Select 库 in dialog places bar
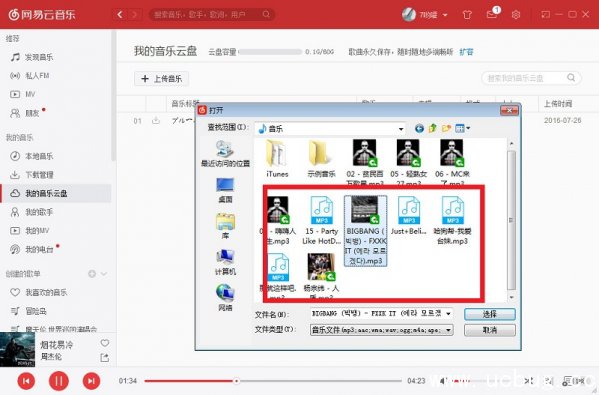This screenshot has height=395, width=599. tap(225, 226)
